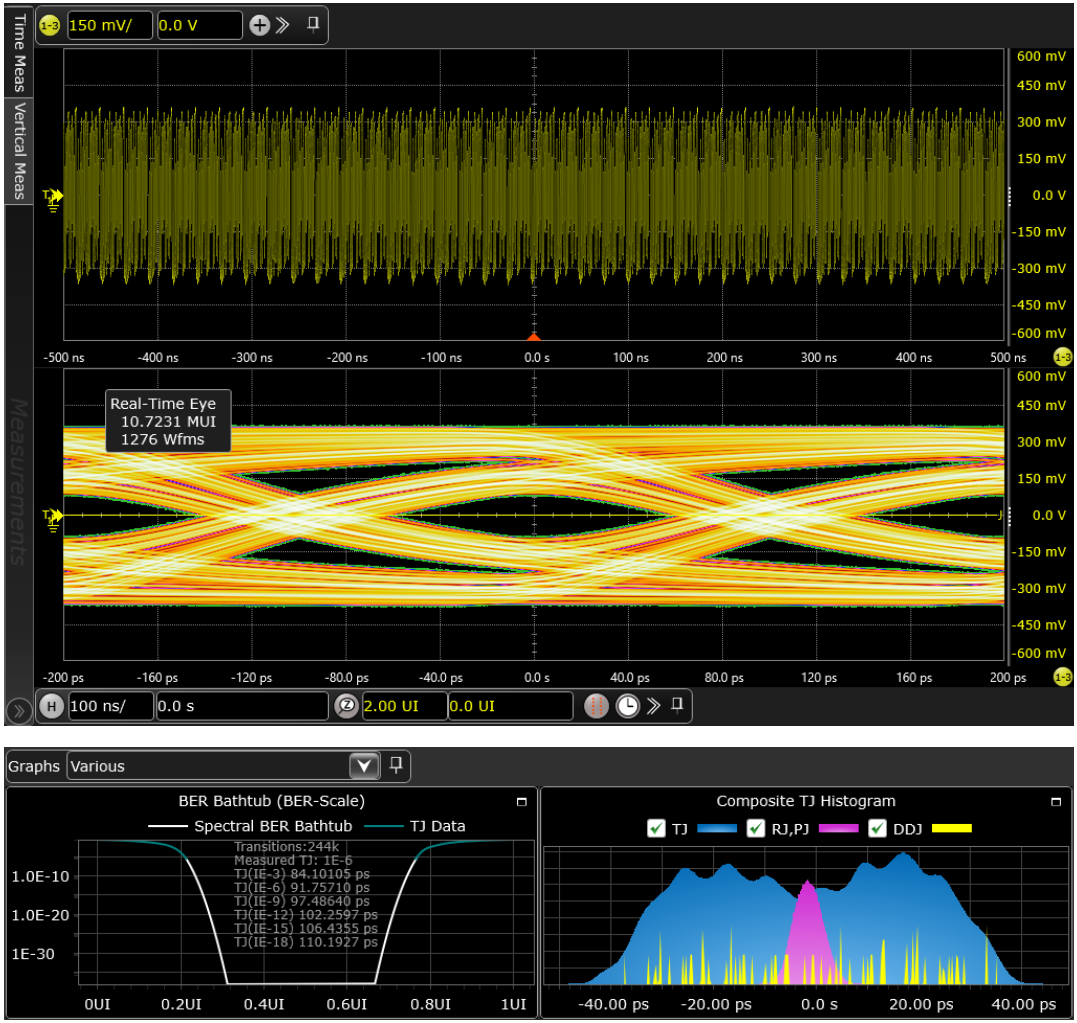Toggle the RJ,PJ histogram checkbox
The width and height of the screenshot is (1077, 1023).
pyautogui.click(x=756, y=828)
